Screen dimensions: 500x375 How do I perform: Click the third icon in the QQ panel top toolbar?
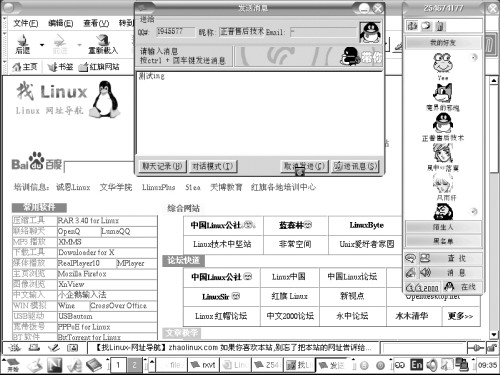(440, 26)
